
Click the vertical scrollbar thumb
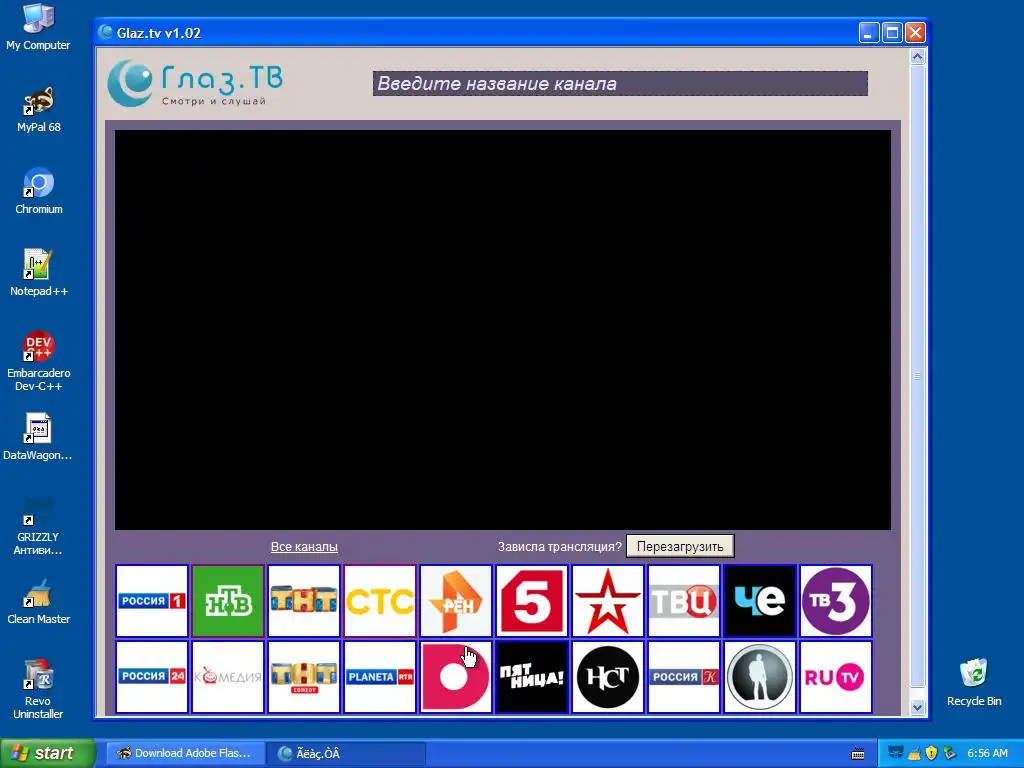[917, 376]
